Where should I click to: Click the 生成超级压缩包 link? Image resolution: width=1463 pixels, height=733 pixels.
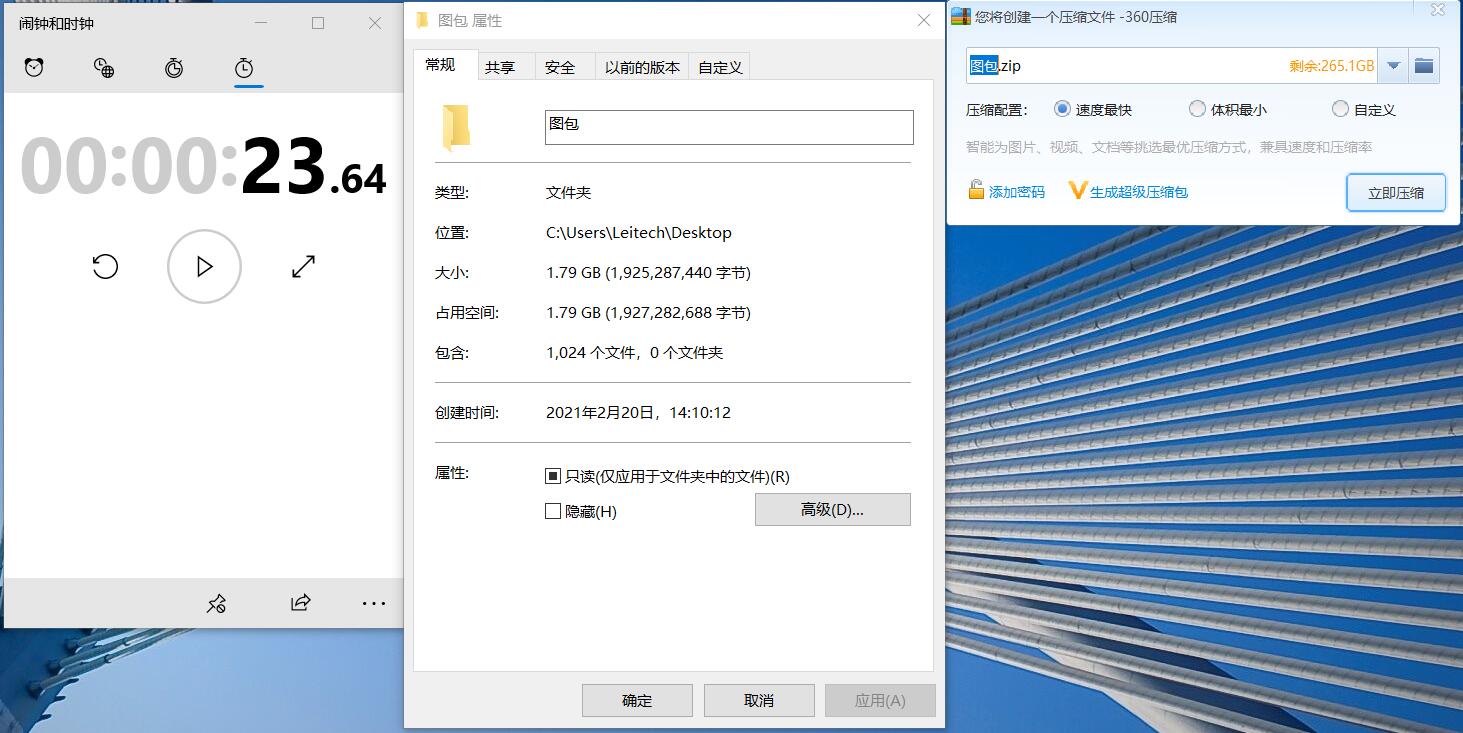point(1139,191)
